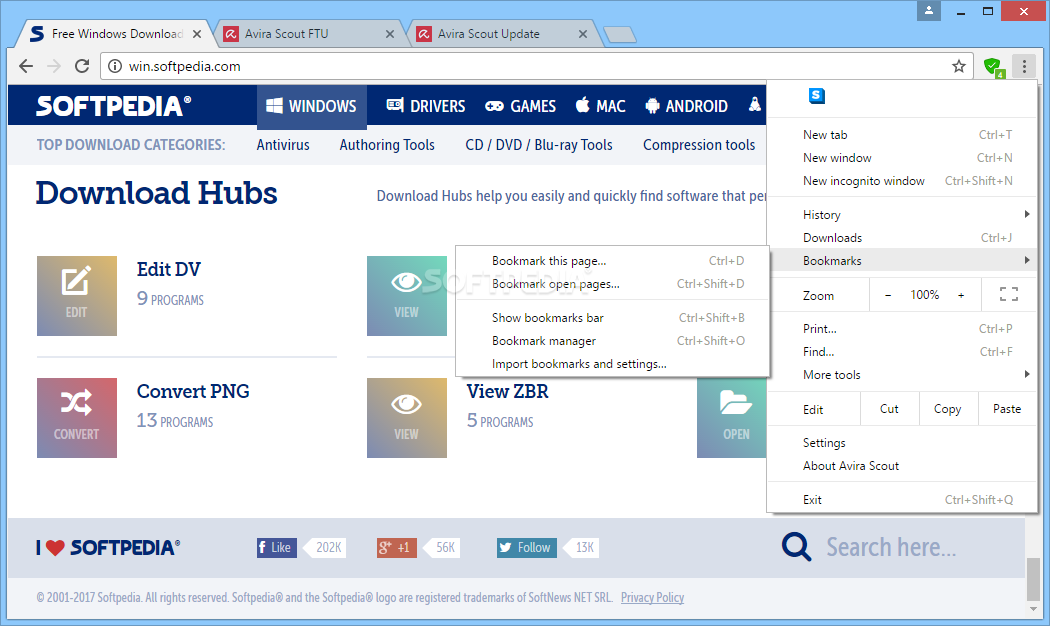1050x626 pixels.
Task: Click the Google +1 button
Action: click(396, 548)
